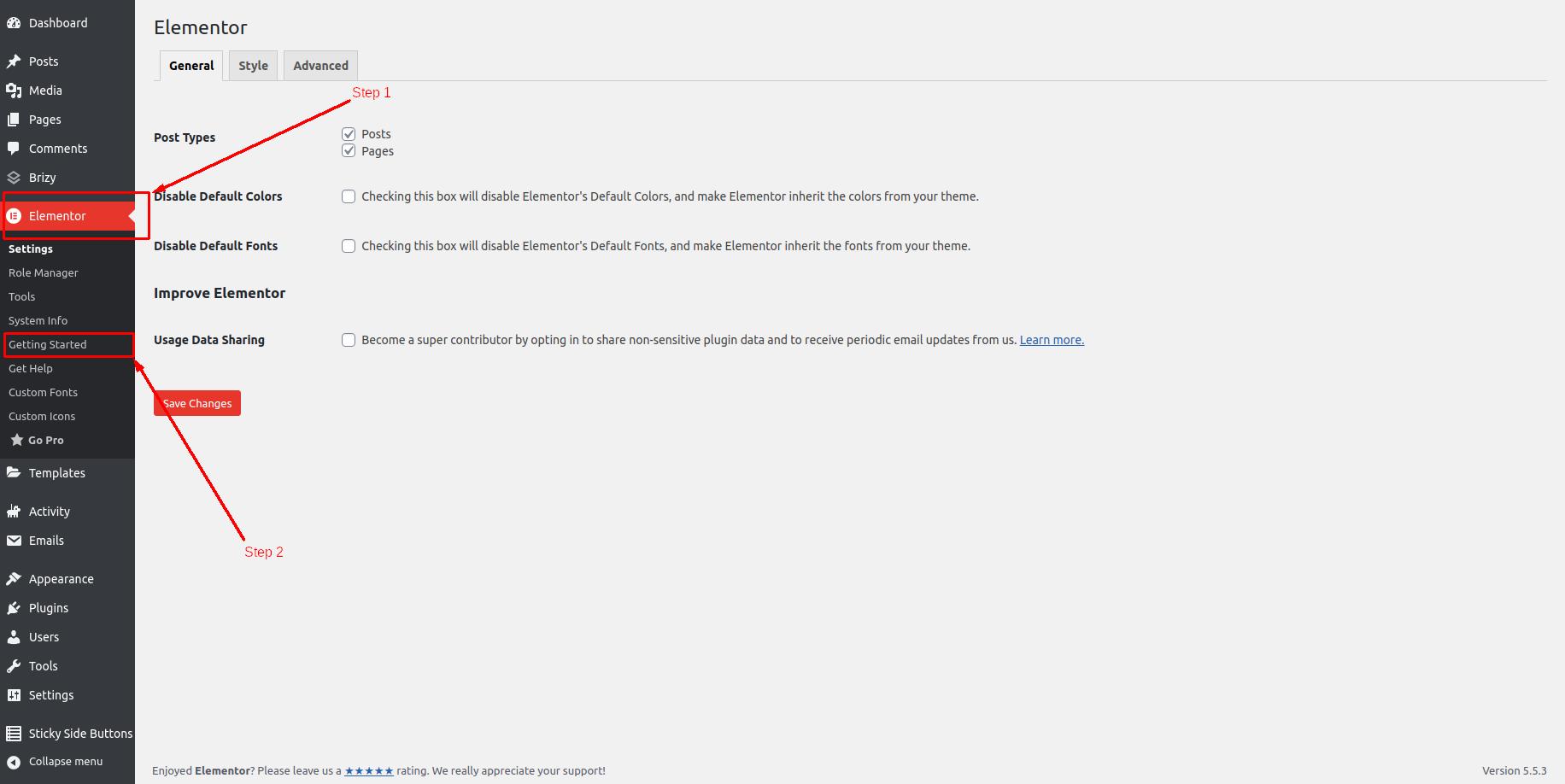
Task: Open Getting Started submenu item
Action: pyautogui.click(x=48, y=344)
